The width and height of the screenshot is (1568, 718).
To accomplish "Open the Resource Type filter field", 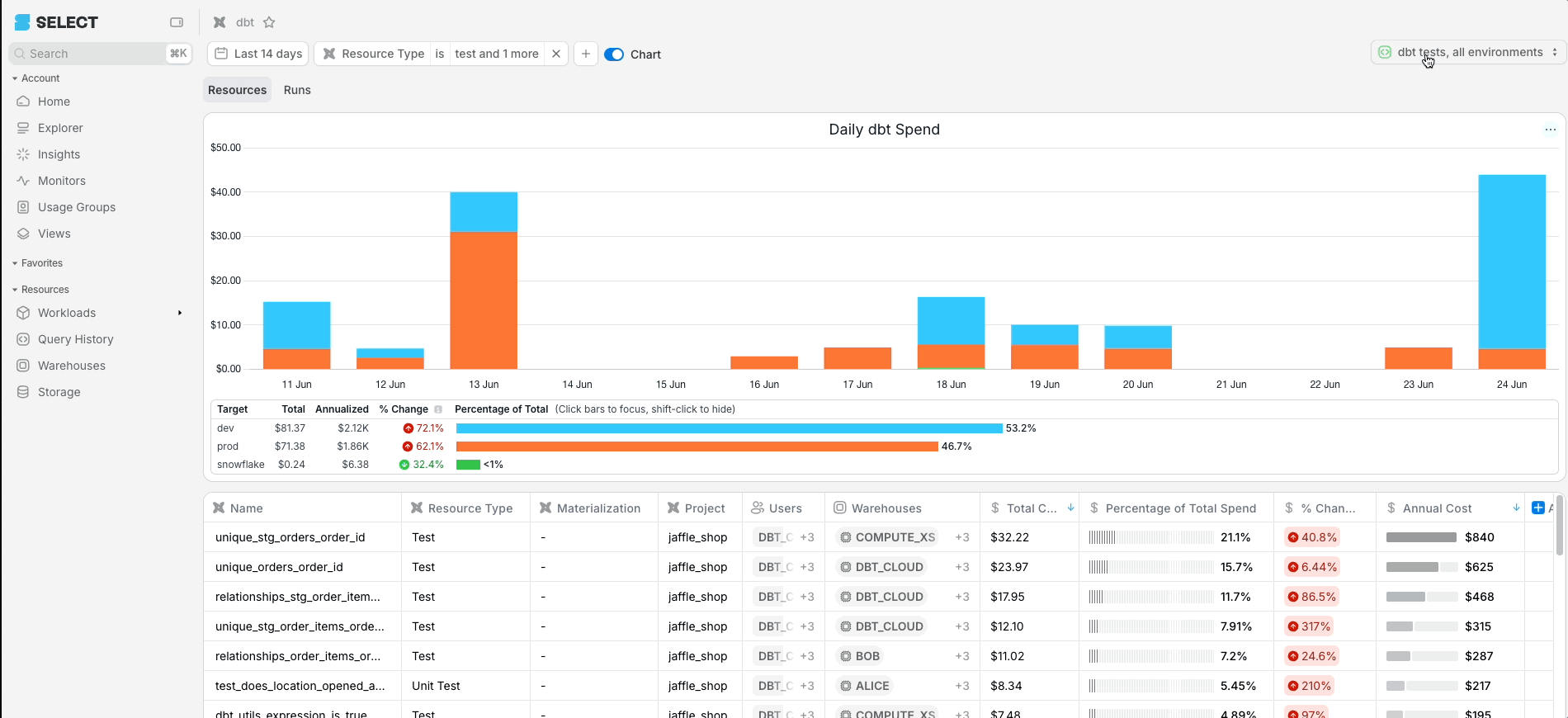I will pos(373,54).
